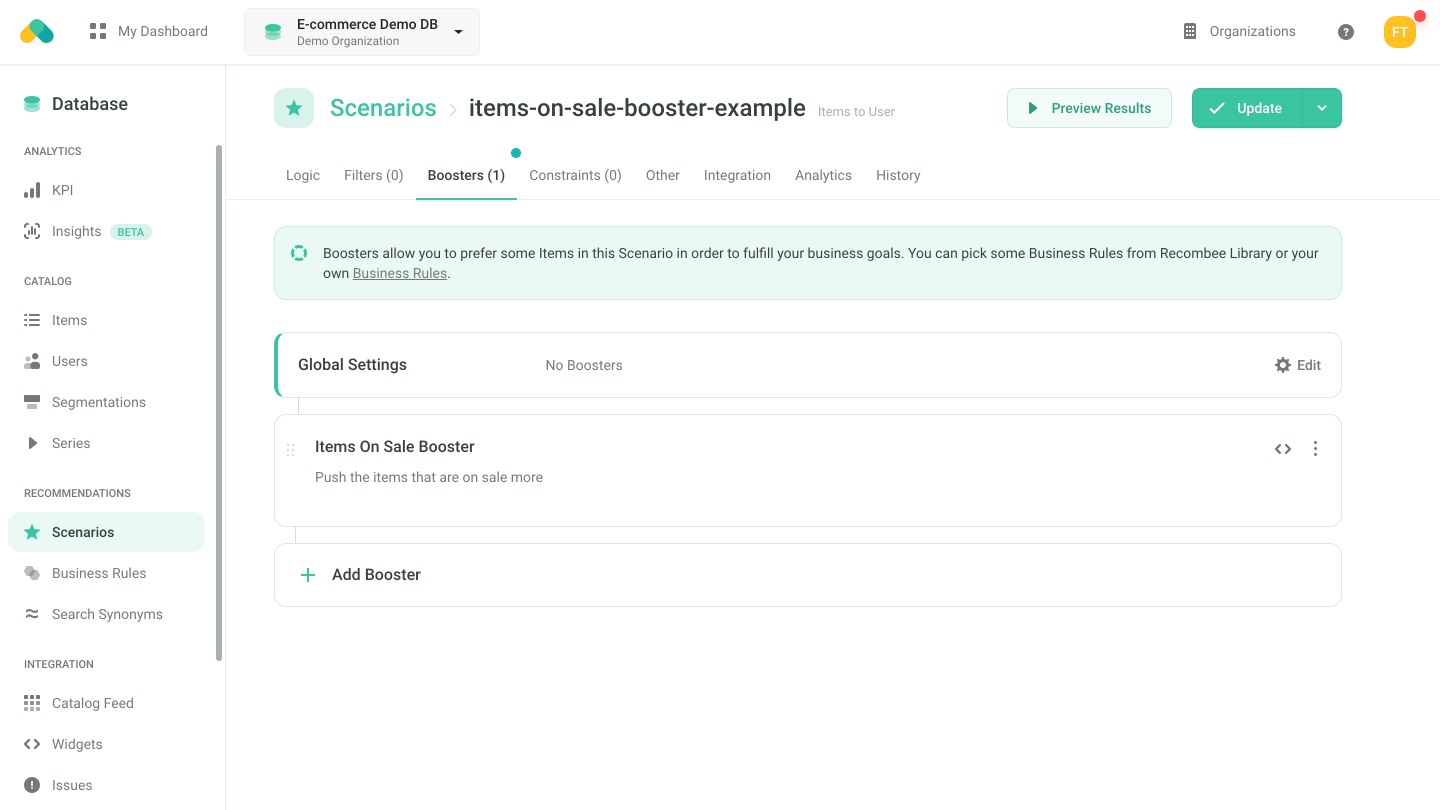Image resolution: width=1440 pixels, height=810 pixels.
Task: Click the FT user avatar
Action: point(1399,32)
